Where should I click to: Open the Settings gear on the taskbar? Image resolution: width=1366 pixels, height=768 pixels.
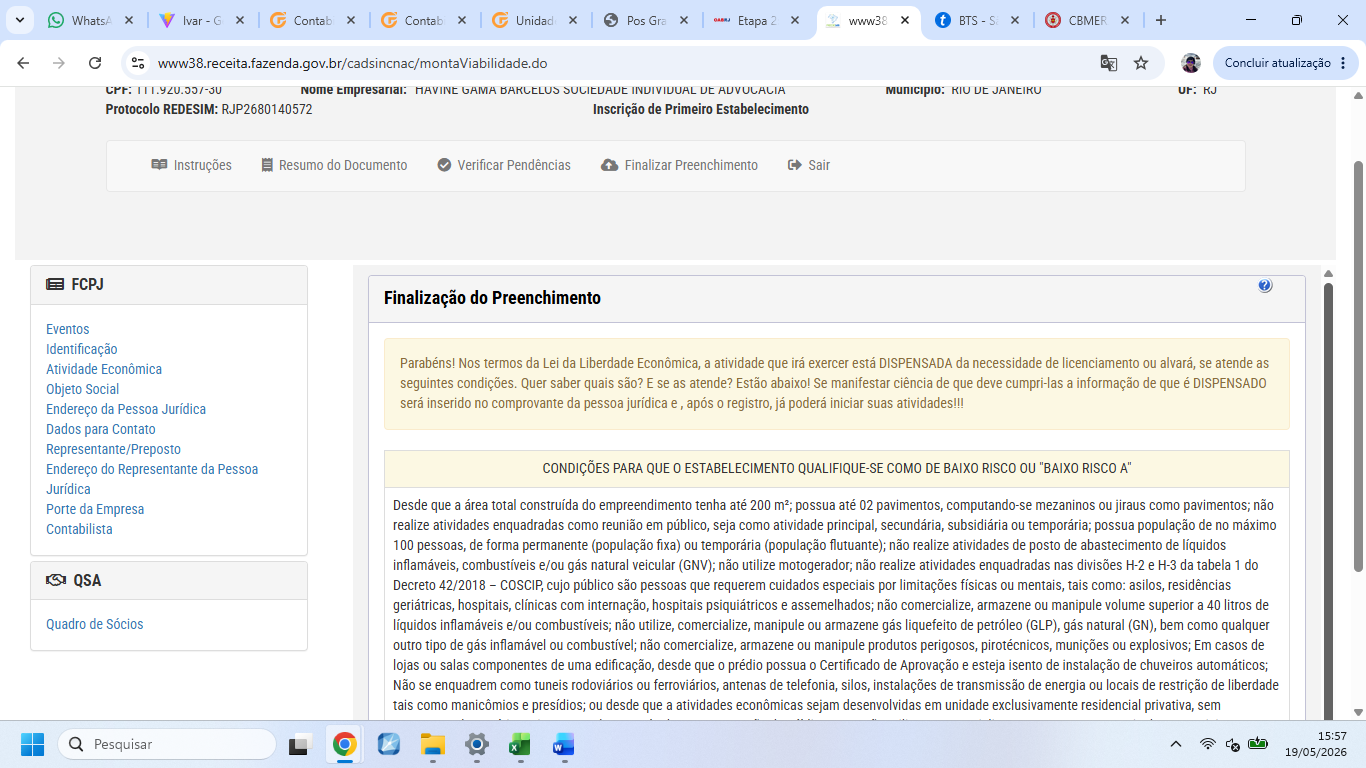[x=477, y=744]
